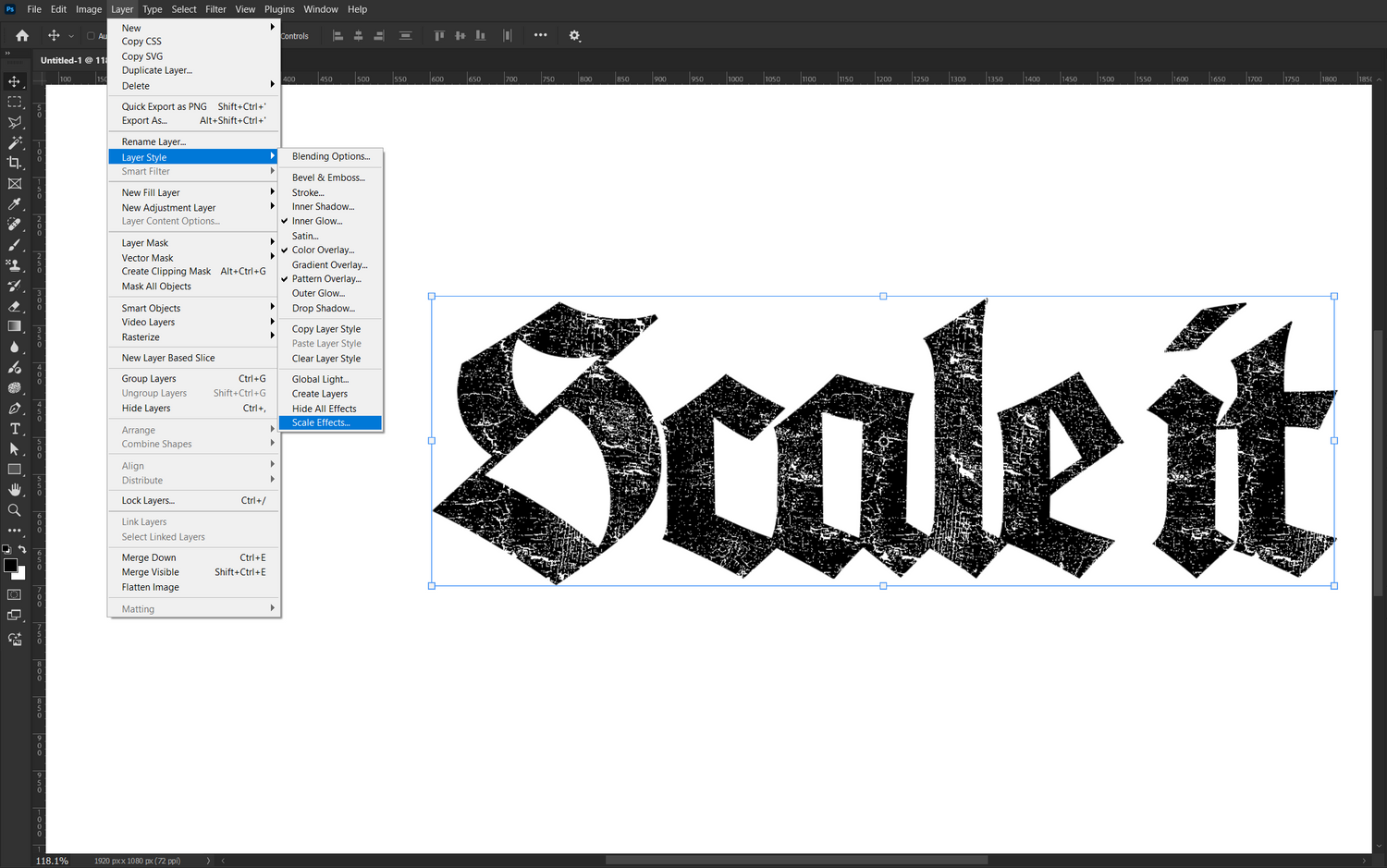Screen dimensions: 1387x868
Task: Toggle the Auto-Select checkbox
Action: click(x=91, y=36)
